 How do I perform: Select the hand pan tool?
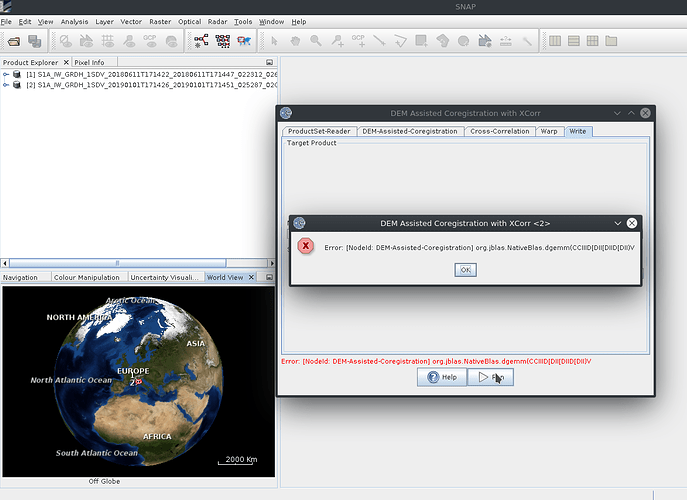click(295, 41)
